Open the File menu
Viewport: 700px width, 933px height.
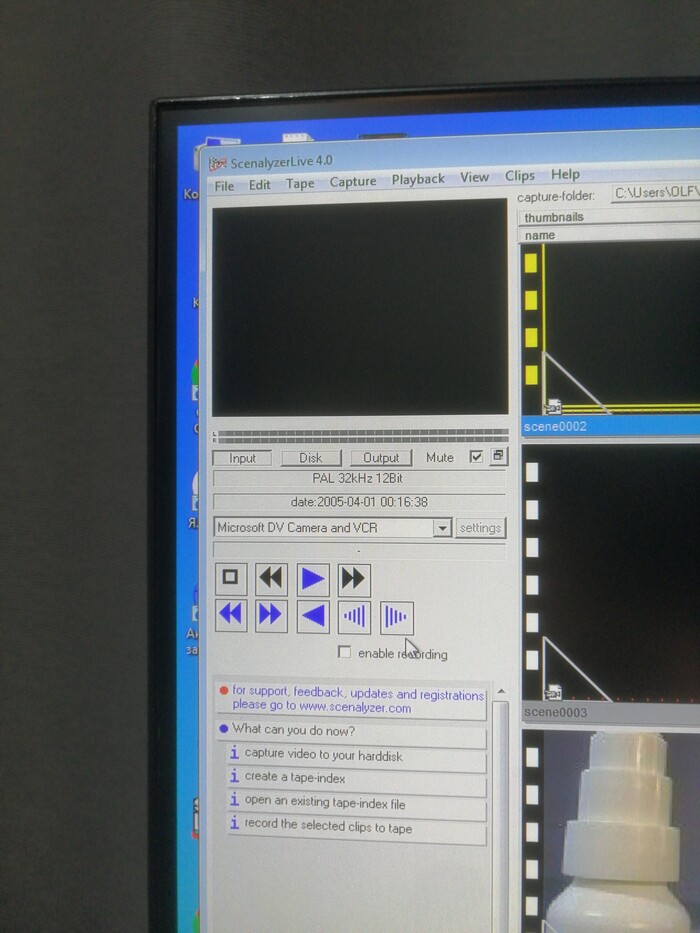tap(224, 186)
